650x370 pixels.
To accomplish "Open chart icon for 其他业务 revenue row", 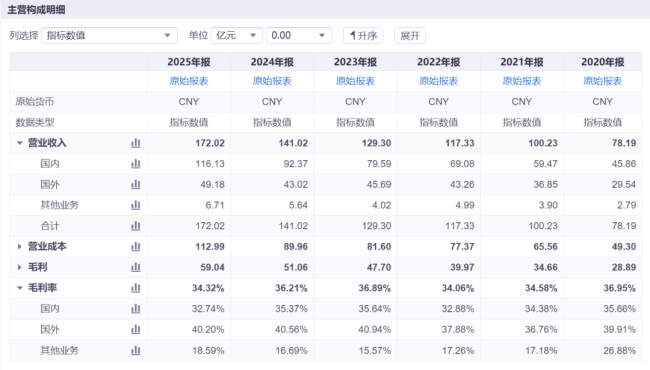I will 136,205.
